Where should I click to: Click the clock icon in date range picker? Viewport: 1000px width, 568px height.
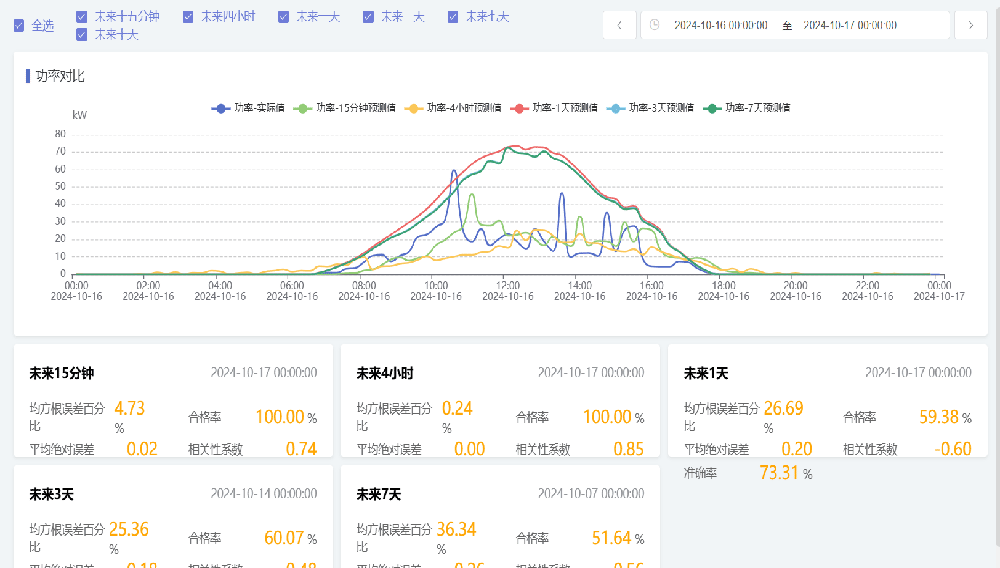[x=655, y=25]
